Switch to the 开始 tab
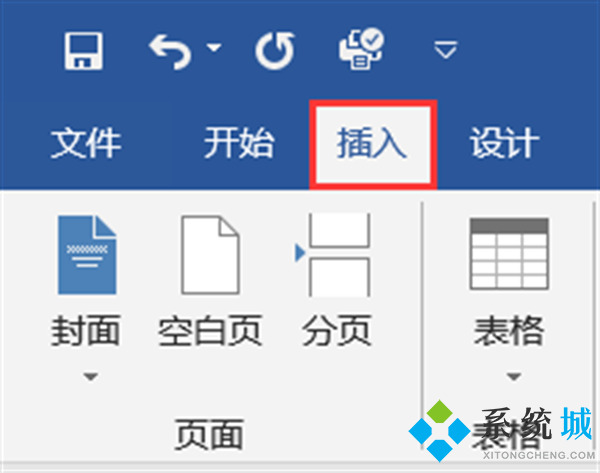The height and width of the screenshot is (473, 600). point(239,143)
